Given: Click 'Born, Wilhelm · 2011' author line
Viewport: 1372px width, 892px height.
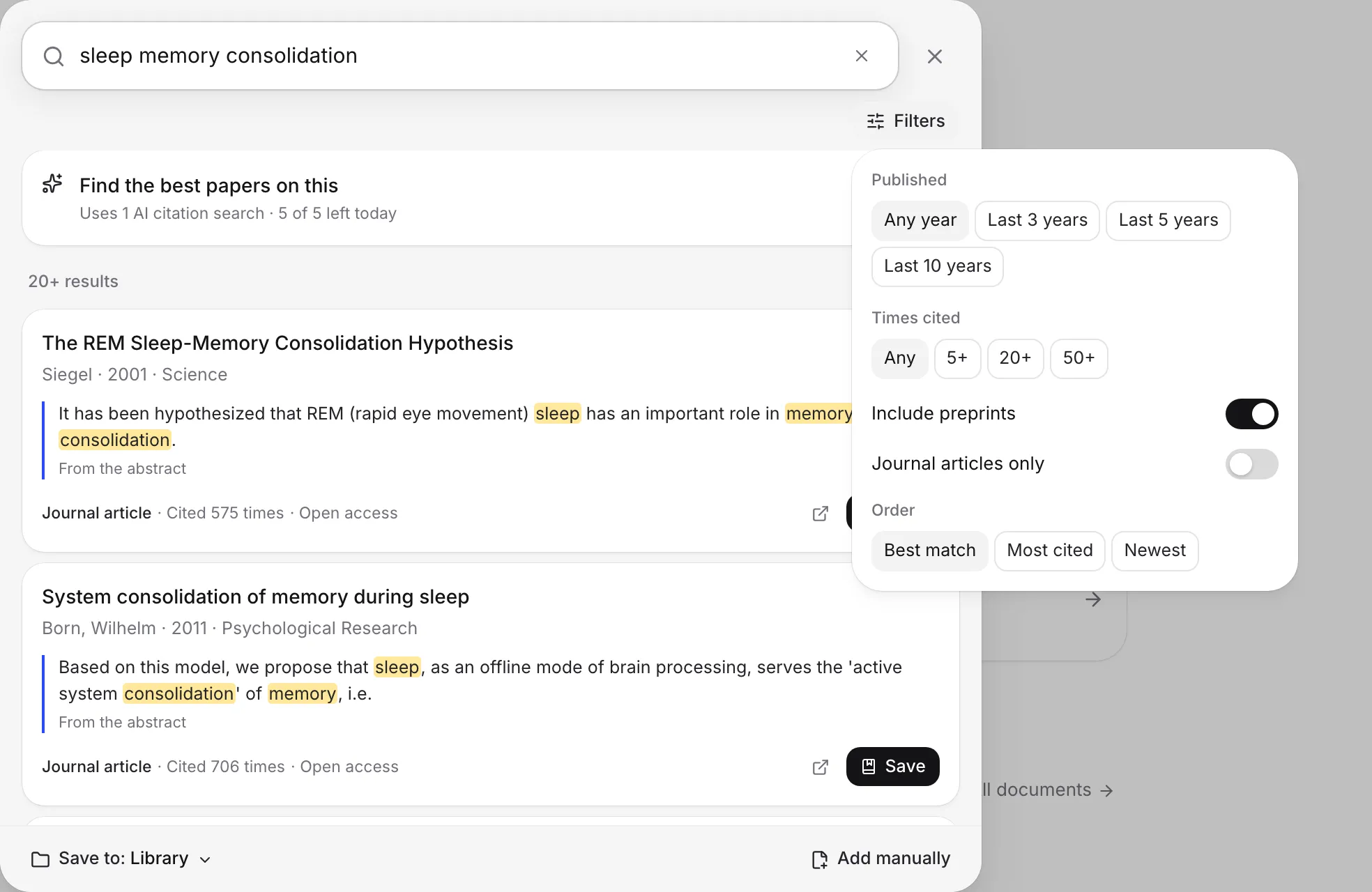Looking at the screenshot, I should 229,629.
